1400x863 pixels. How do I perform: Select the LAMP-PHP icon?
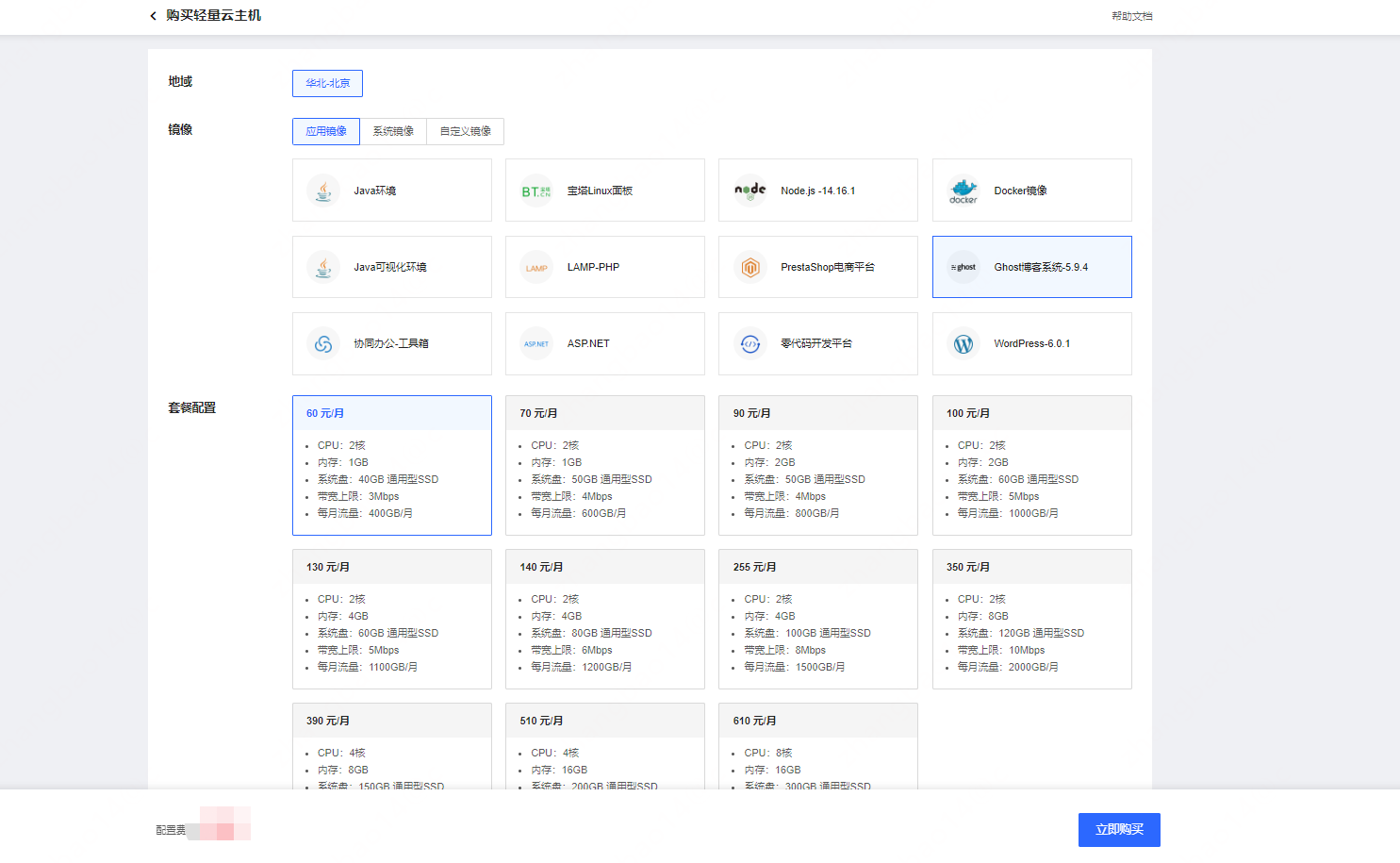536,267
